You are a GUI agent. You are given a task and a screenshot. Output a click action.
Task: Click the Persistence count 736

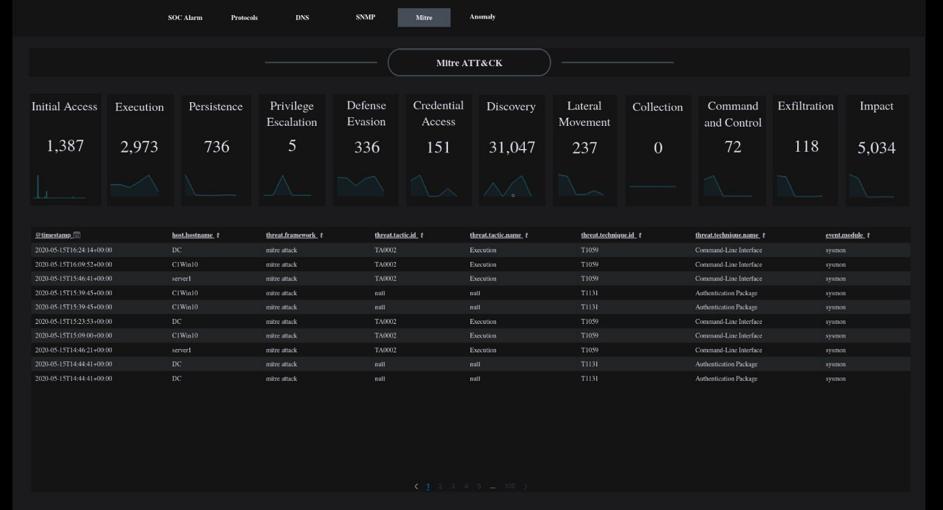tap(216, 146)
